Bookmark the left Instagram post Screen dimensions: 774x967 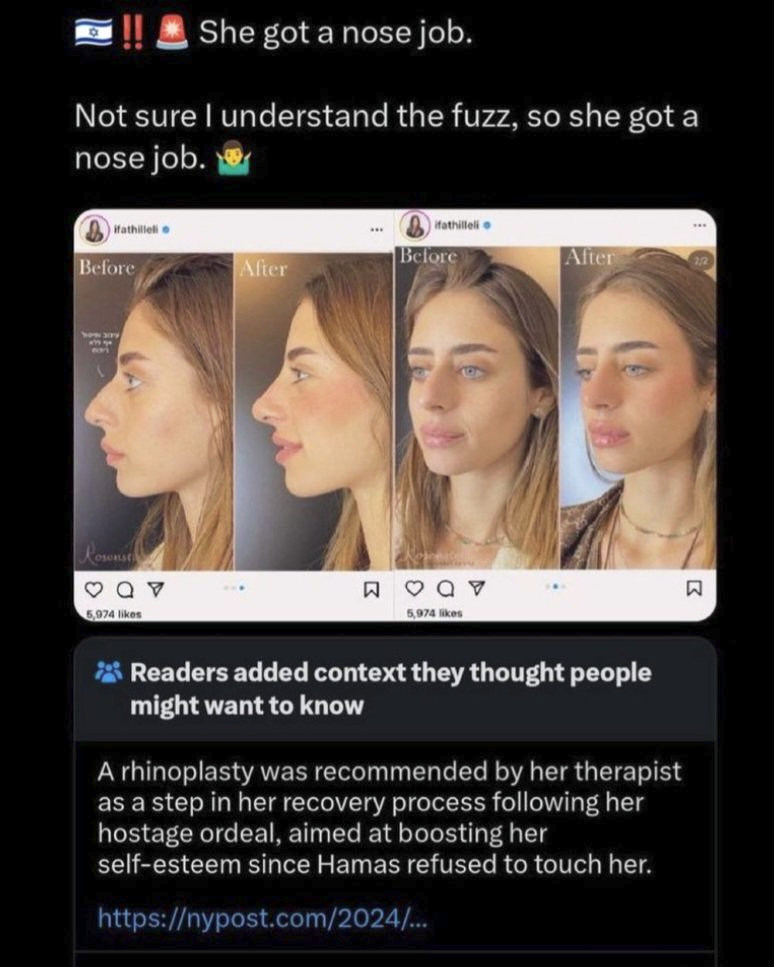[x=371, y=590]
